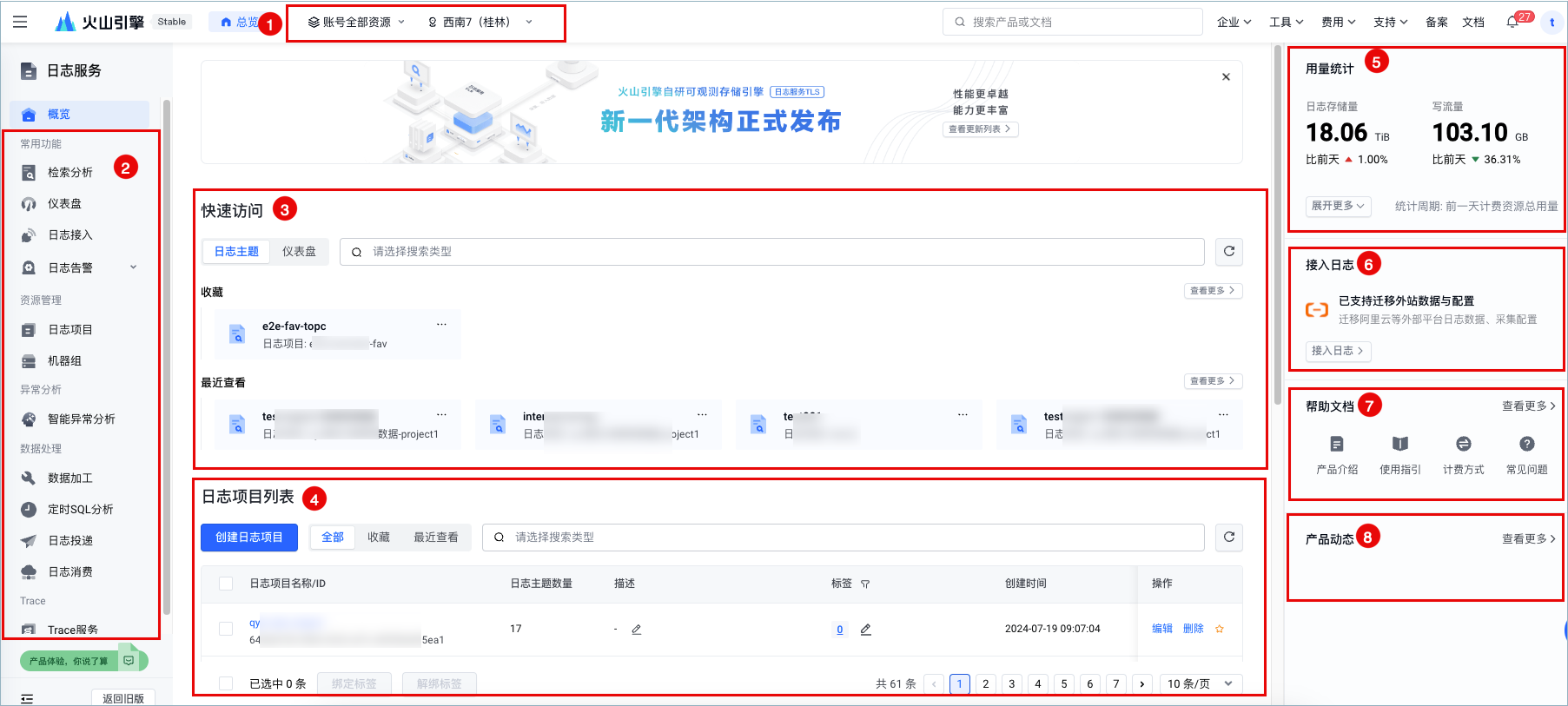The width and height of the screenshot is (1568, 706).
Task: Open the hamburger navigation menu
Action: pos(20,22)
